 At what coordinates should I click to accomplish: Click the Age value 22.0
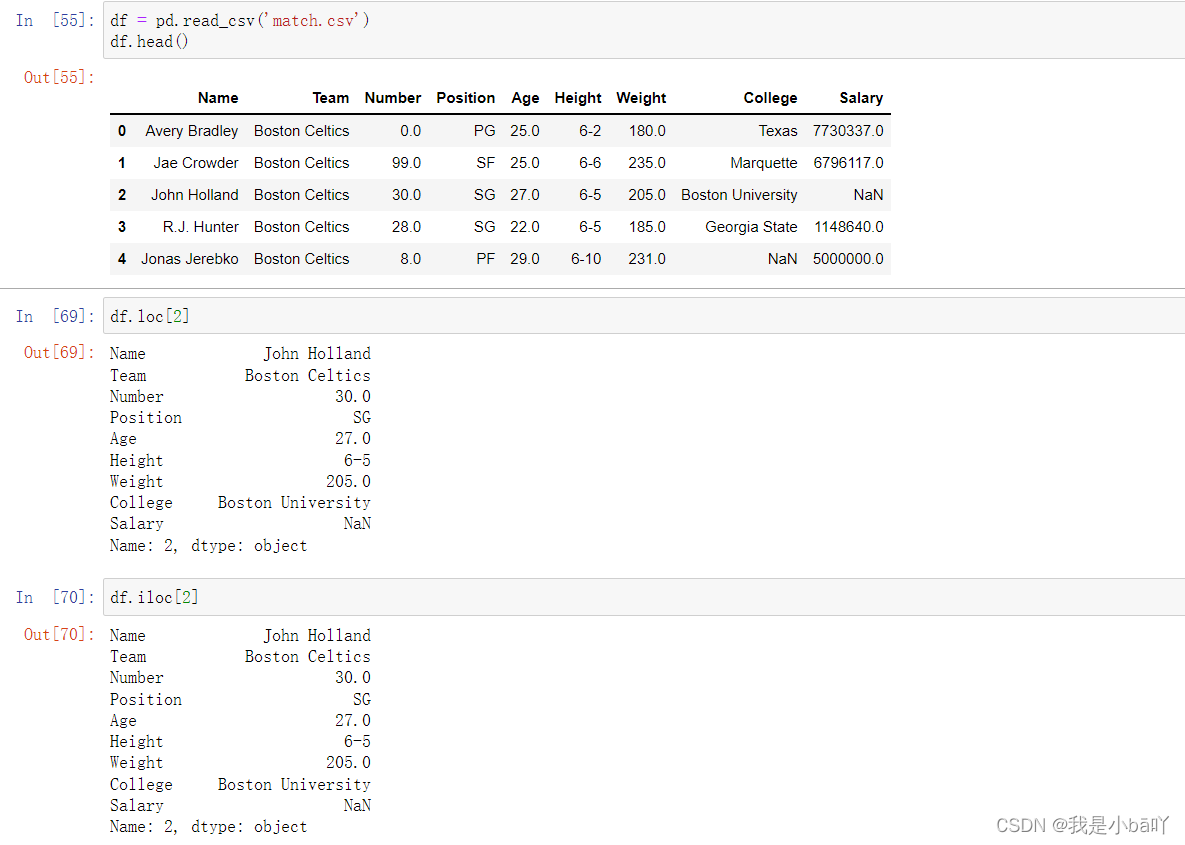coord(524,227)
